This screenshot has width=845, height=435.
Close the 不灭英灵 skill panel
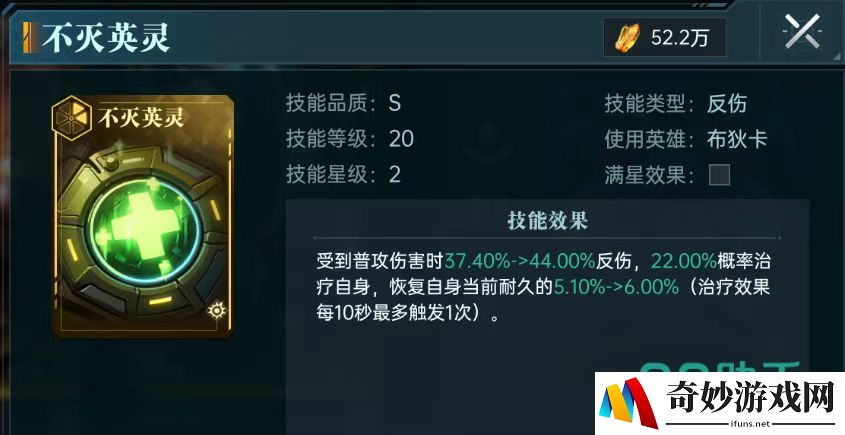(802, 32)
